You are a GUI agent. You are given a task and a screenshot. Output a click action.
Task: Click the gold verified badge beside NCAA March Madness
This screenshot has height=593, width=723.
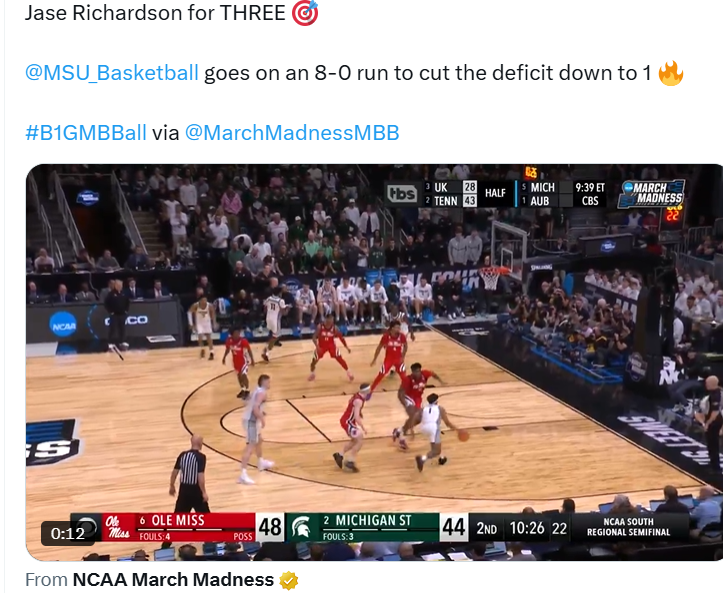point(289,581)
